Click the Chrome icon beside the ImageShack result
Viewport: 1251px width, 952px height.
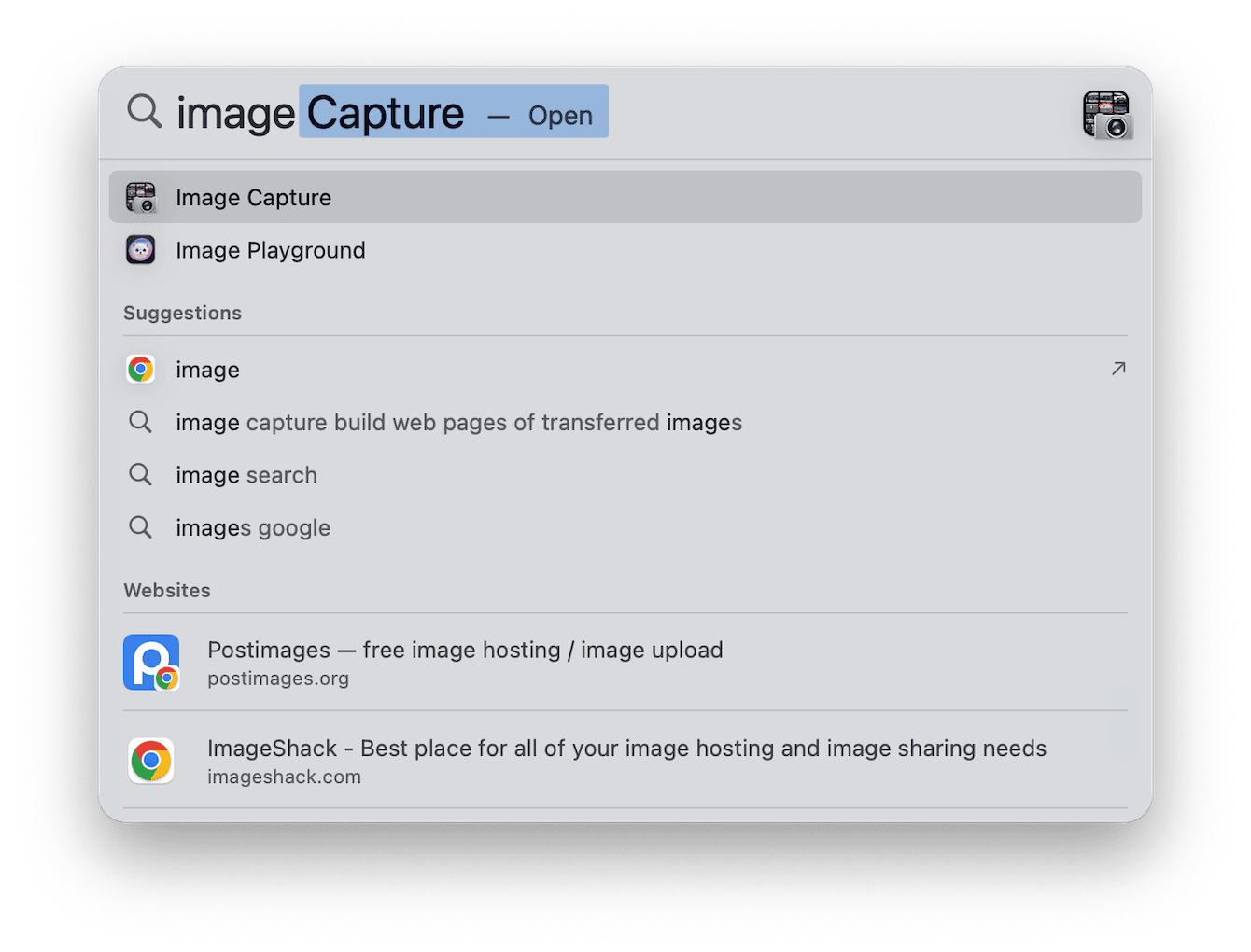tap(151, 761)
